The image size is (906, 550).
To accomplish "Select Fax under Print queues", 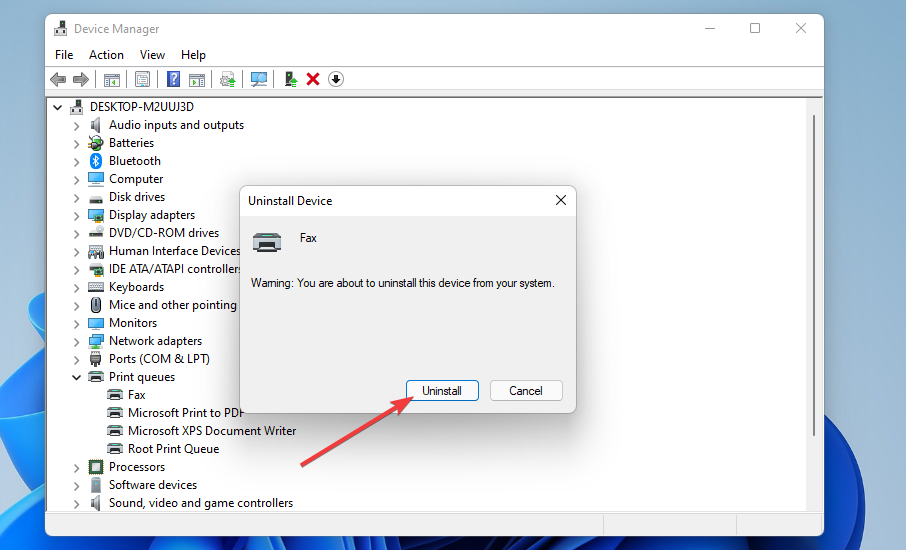I will pos(136,395).
